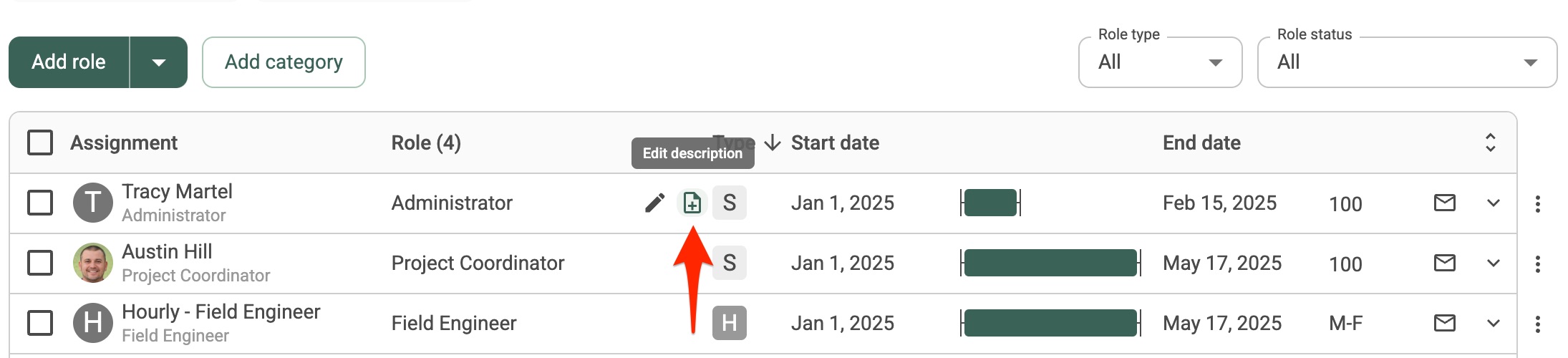1568x358 pixels.
Task: Sort by the Start date column header
Action: [x=835, y=142]
